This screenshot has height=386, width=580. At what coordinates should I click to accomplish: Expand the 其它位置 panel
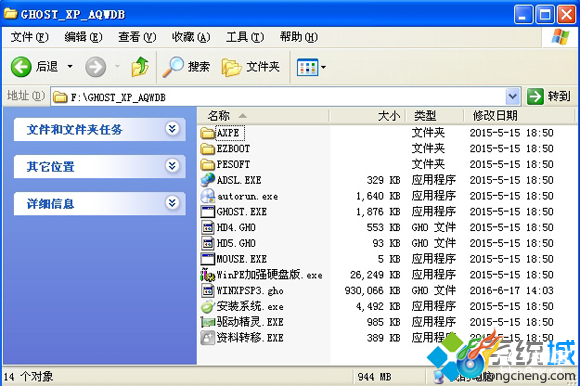tap(172, 166)
